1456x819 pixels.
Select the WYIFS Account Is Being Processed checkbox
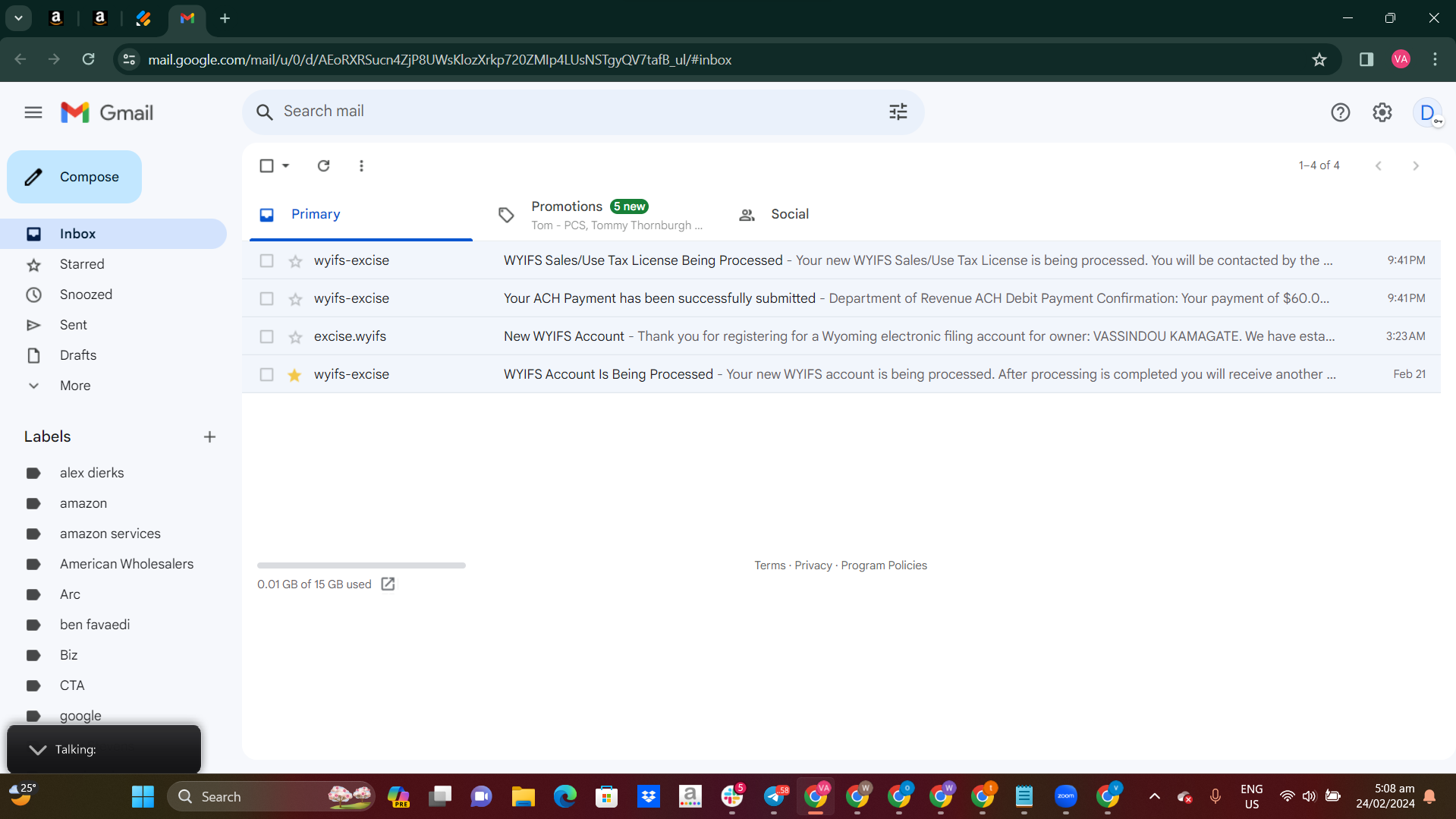pyautogui.click(x=266, y=375)
